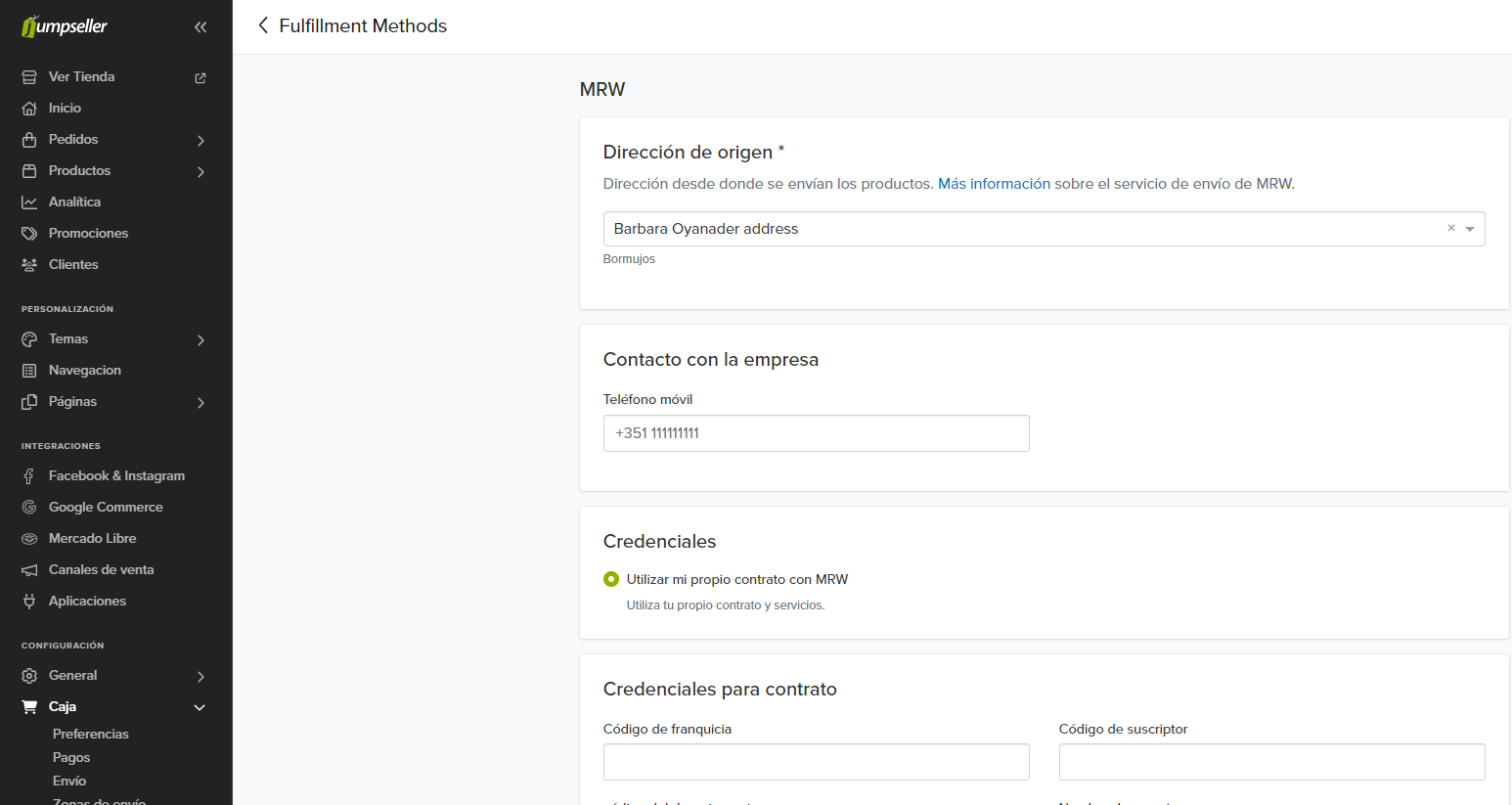Expand the Pedidos submenu
The height and width of the screenshot is (805, 1512).
coord(200,140)
